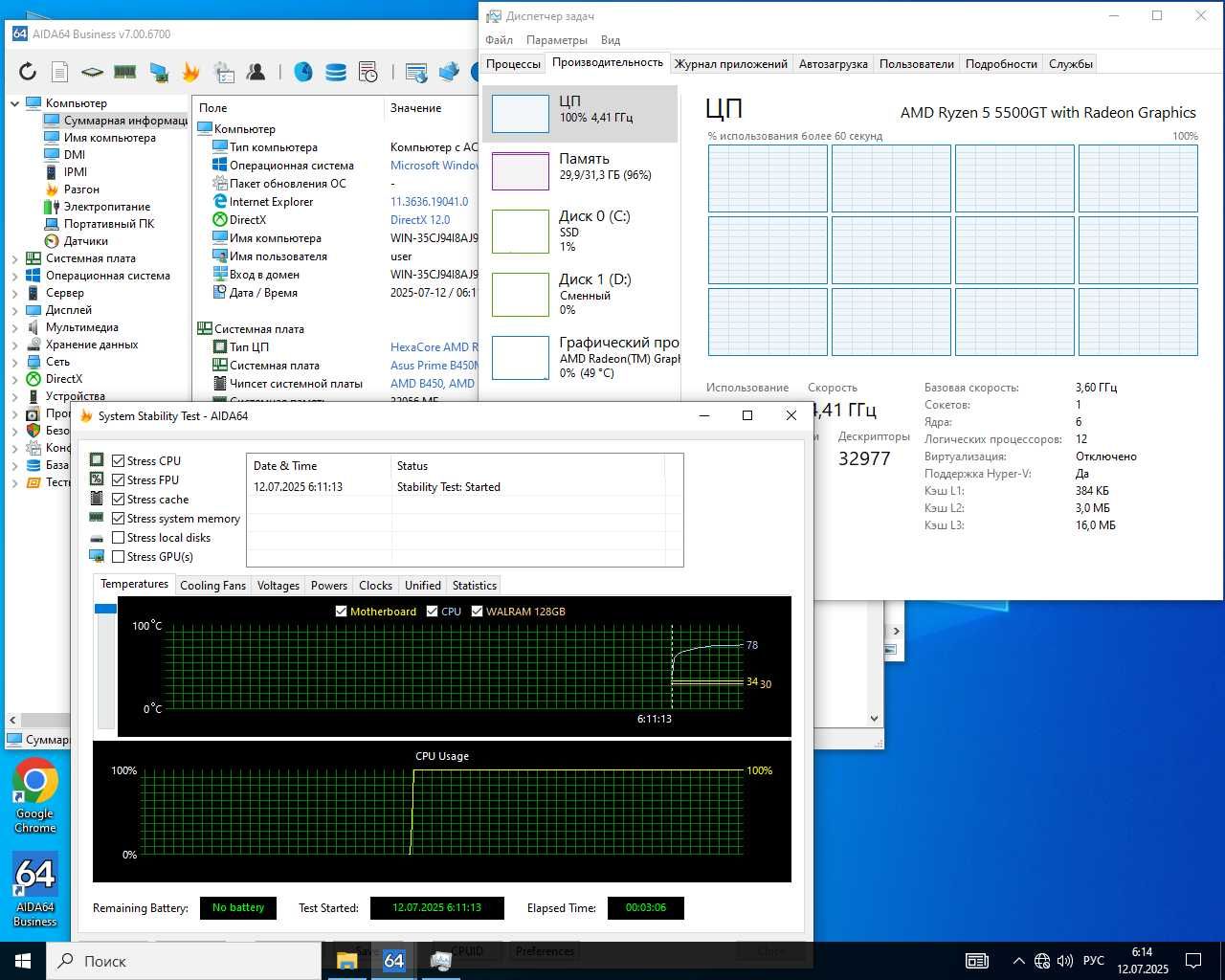The width and height of the screenshot is (1225, 980).
Task: Click the monitor diagnostics icon in AIDA64 toolbar
Action: tap(159, 71)
